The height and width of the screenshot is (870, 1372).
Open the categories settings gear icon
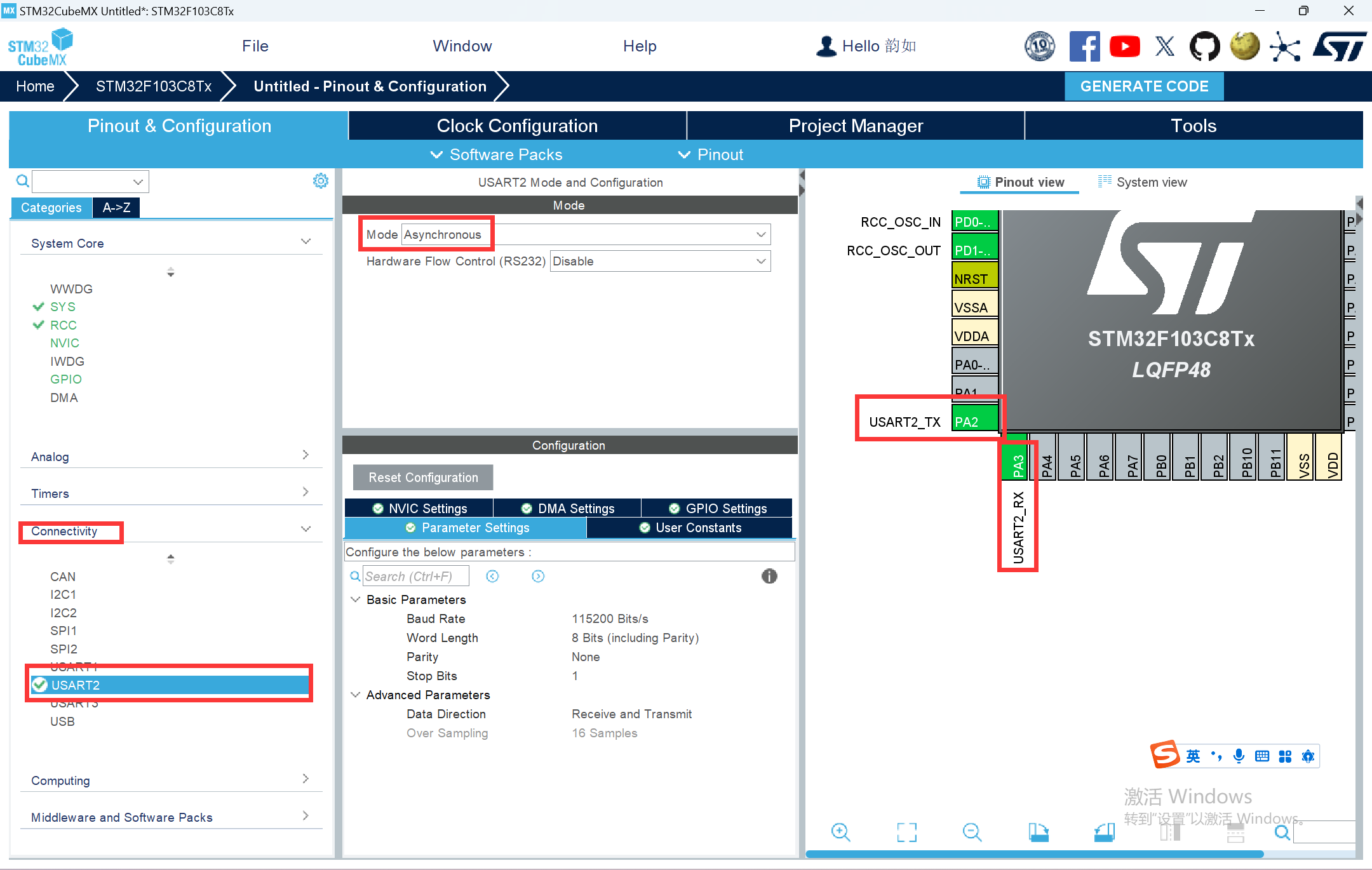pos(321,181)
